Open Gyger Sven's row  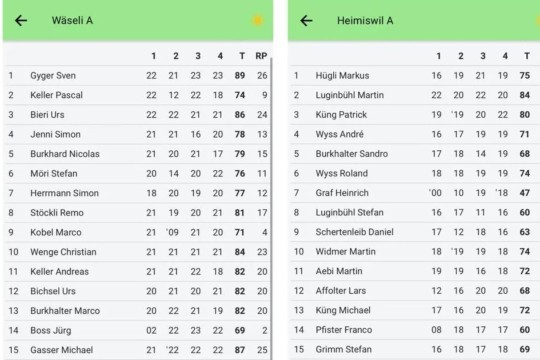pyautogui.click(x=137, y=75)
